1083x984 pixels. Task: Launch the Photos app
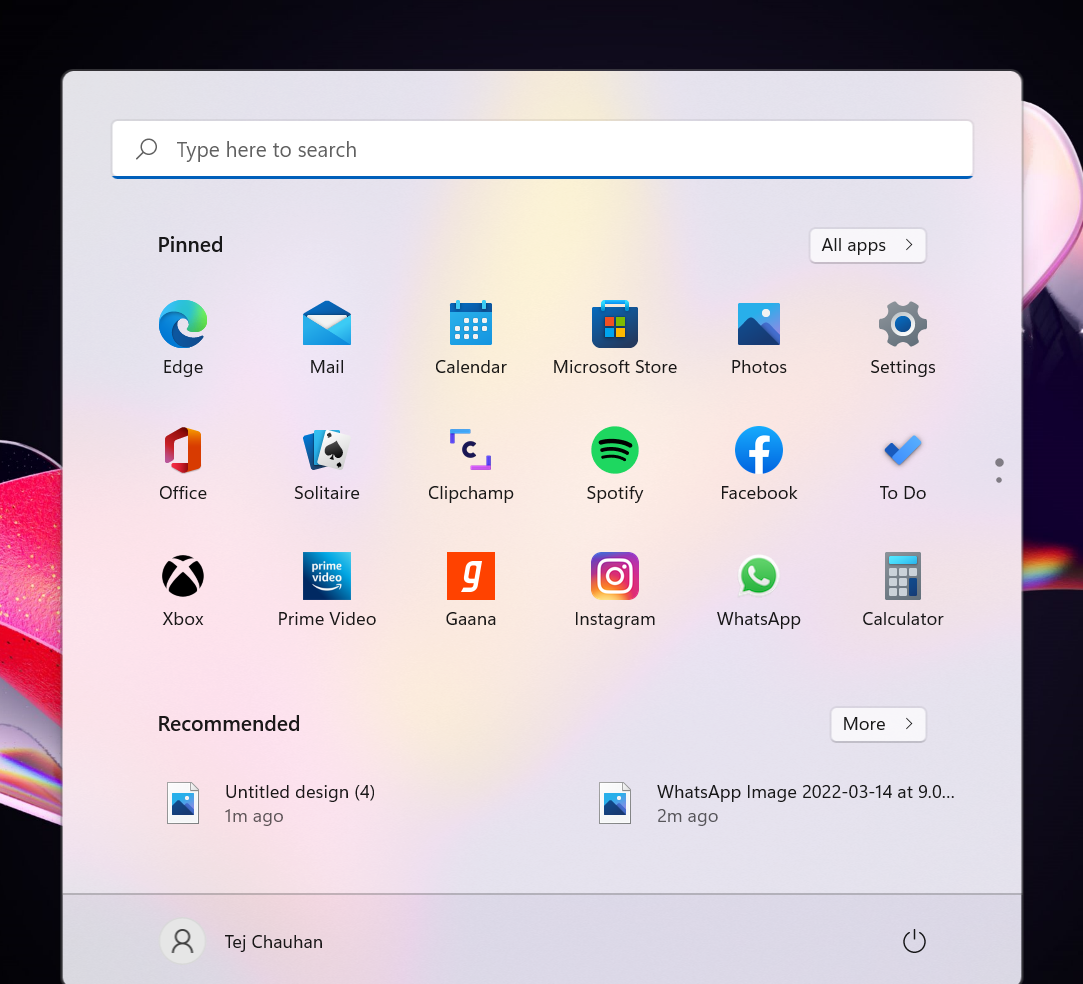tap(758, 337)
